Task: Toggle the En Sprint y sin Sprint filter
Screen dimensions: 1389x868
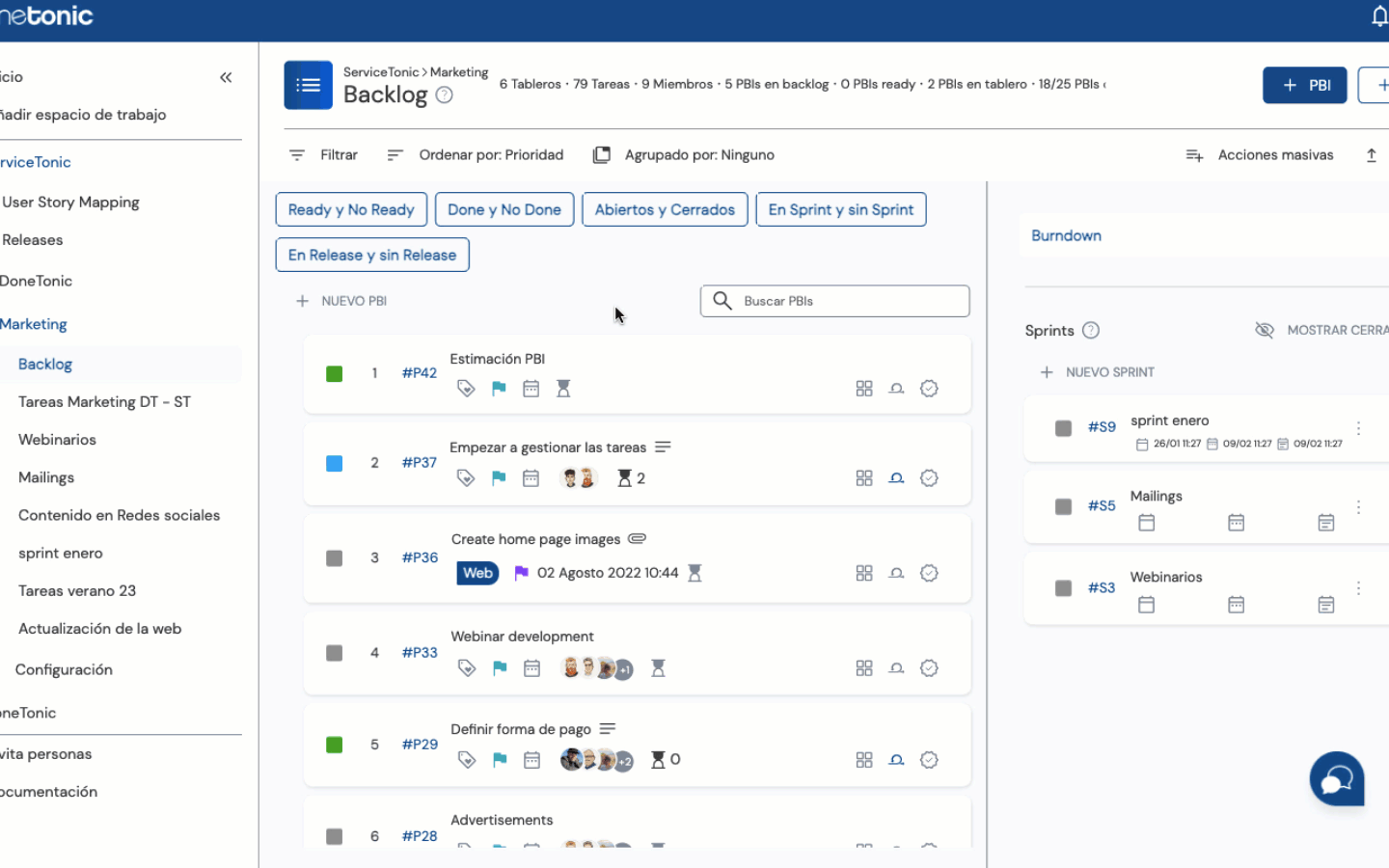Action: pos(840,209)
